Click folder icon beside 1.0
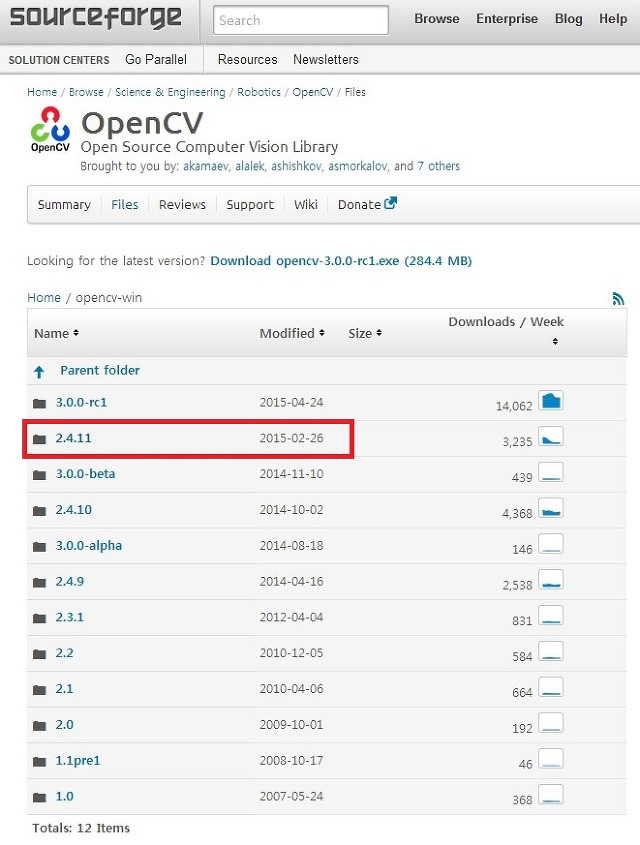The width and height of the screenshot is (640, 845). pos(39,797)
